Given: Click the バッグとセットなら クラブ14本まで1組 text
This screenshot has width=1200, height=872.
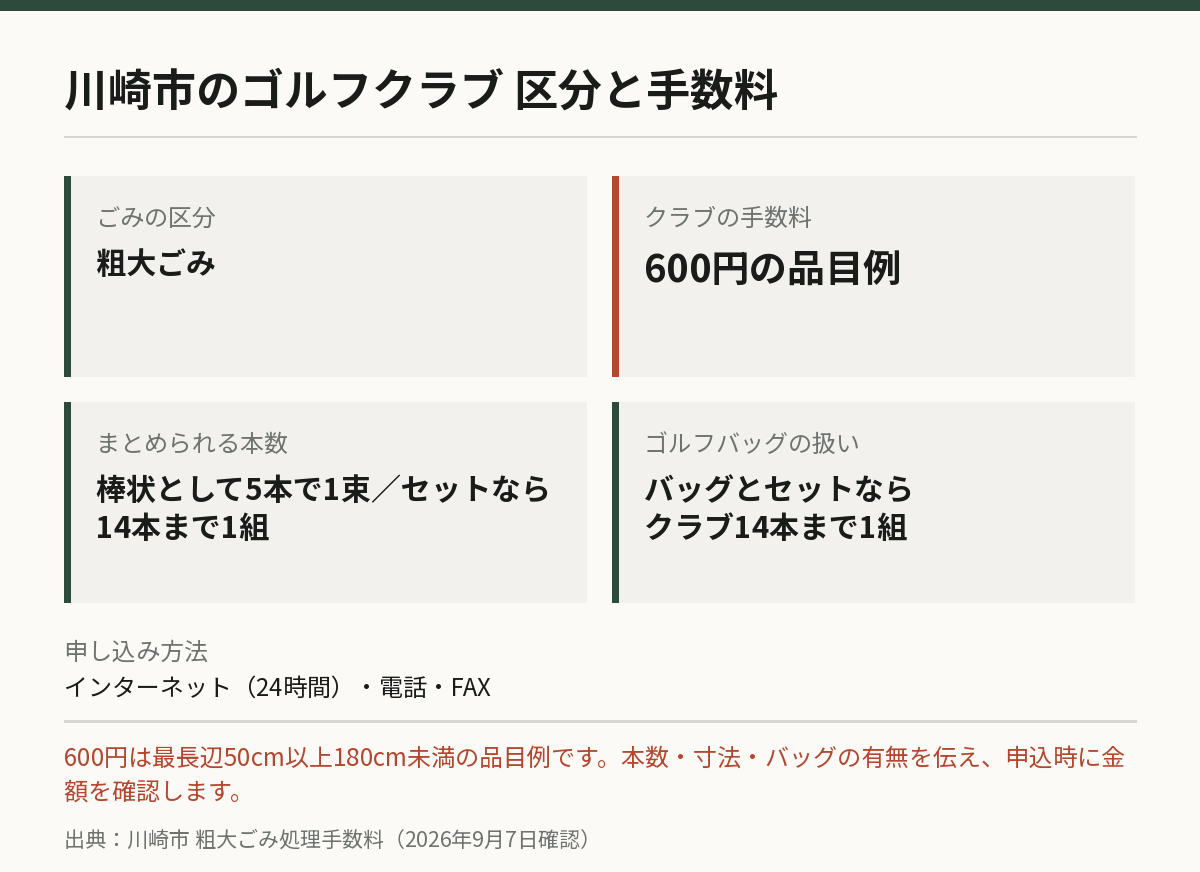Looking at the screenshot, I should [779, 508].
